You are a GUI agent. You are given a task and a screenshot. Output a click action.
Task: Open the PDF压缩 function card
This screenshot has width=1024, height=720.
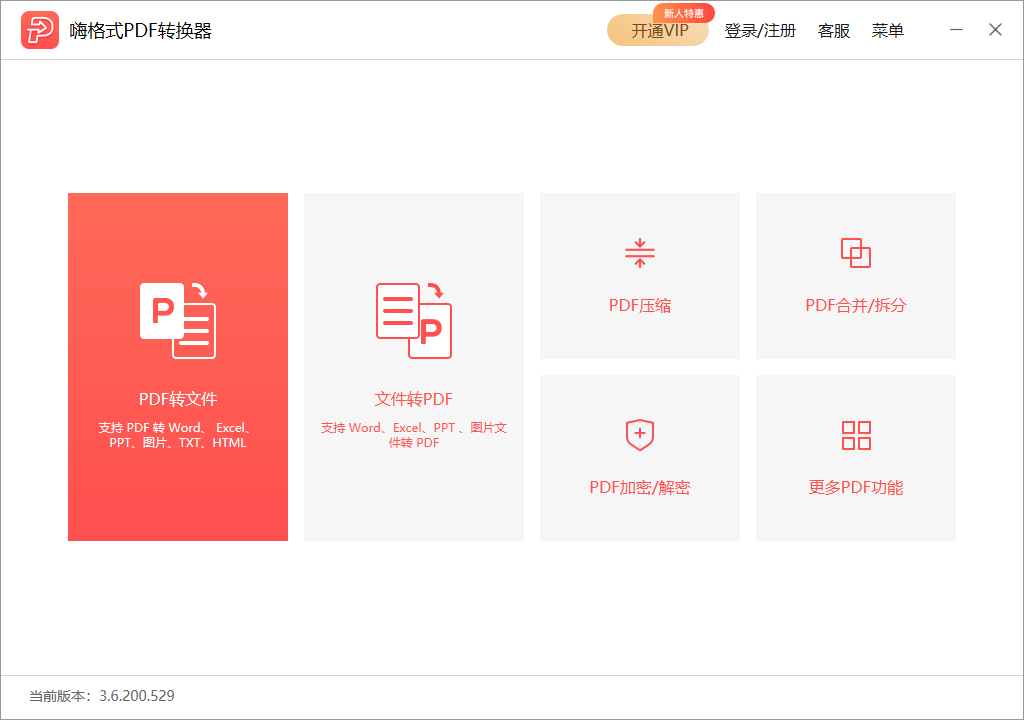tap(640, 275)
